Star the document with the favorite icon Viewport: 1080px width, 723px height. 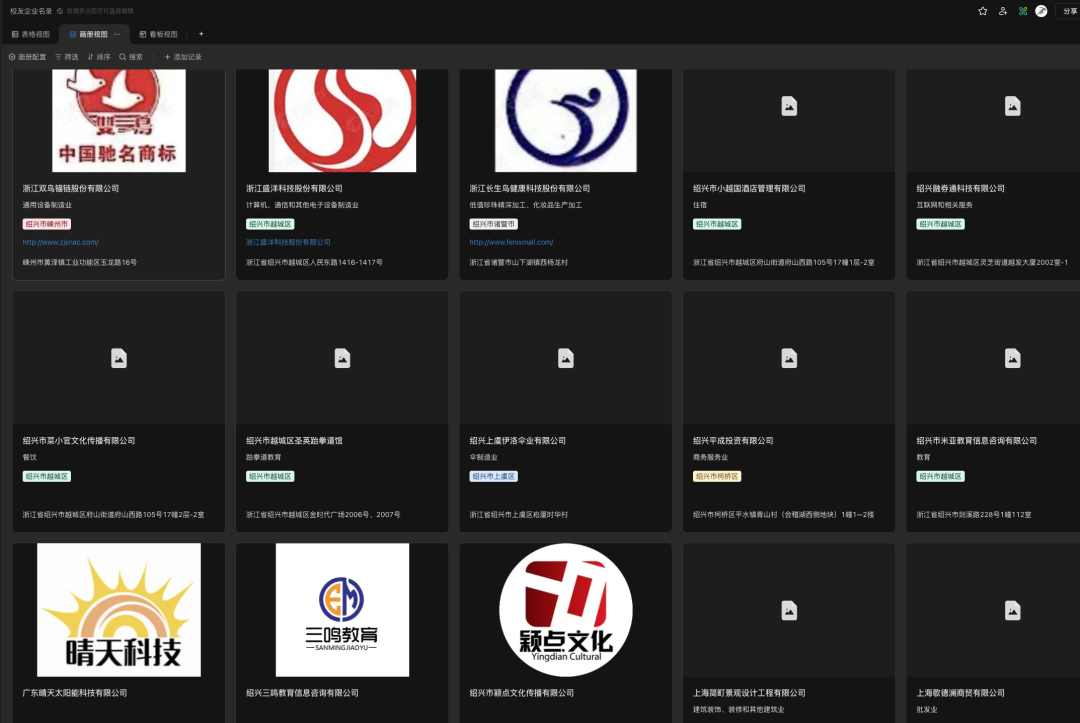(x=983, y=11)
